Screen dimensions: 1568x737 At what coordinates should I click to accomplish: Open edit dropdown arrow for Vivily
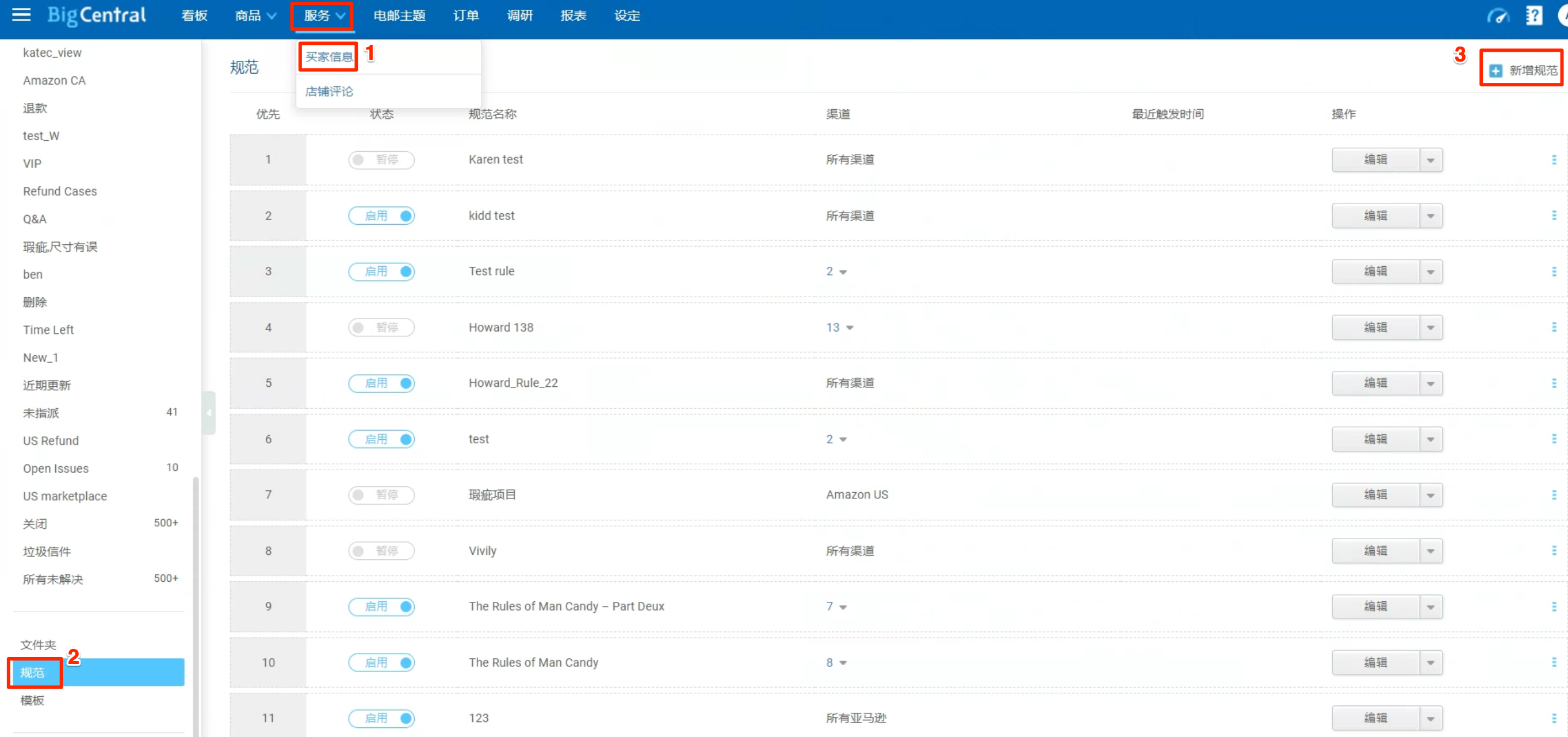coord(1431,551)
